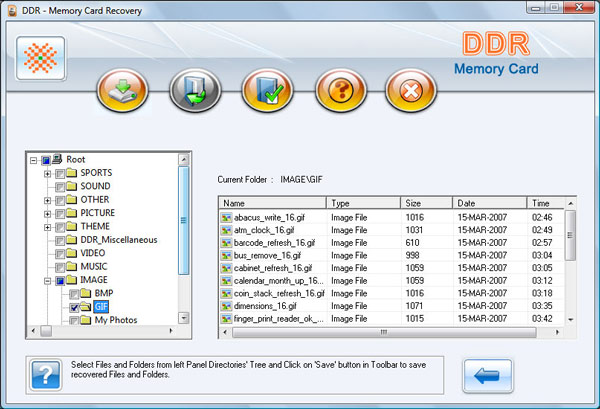Select the DDR_Miscellaneous folder label

[119, 240]
